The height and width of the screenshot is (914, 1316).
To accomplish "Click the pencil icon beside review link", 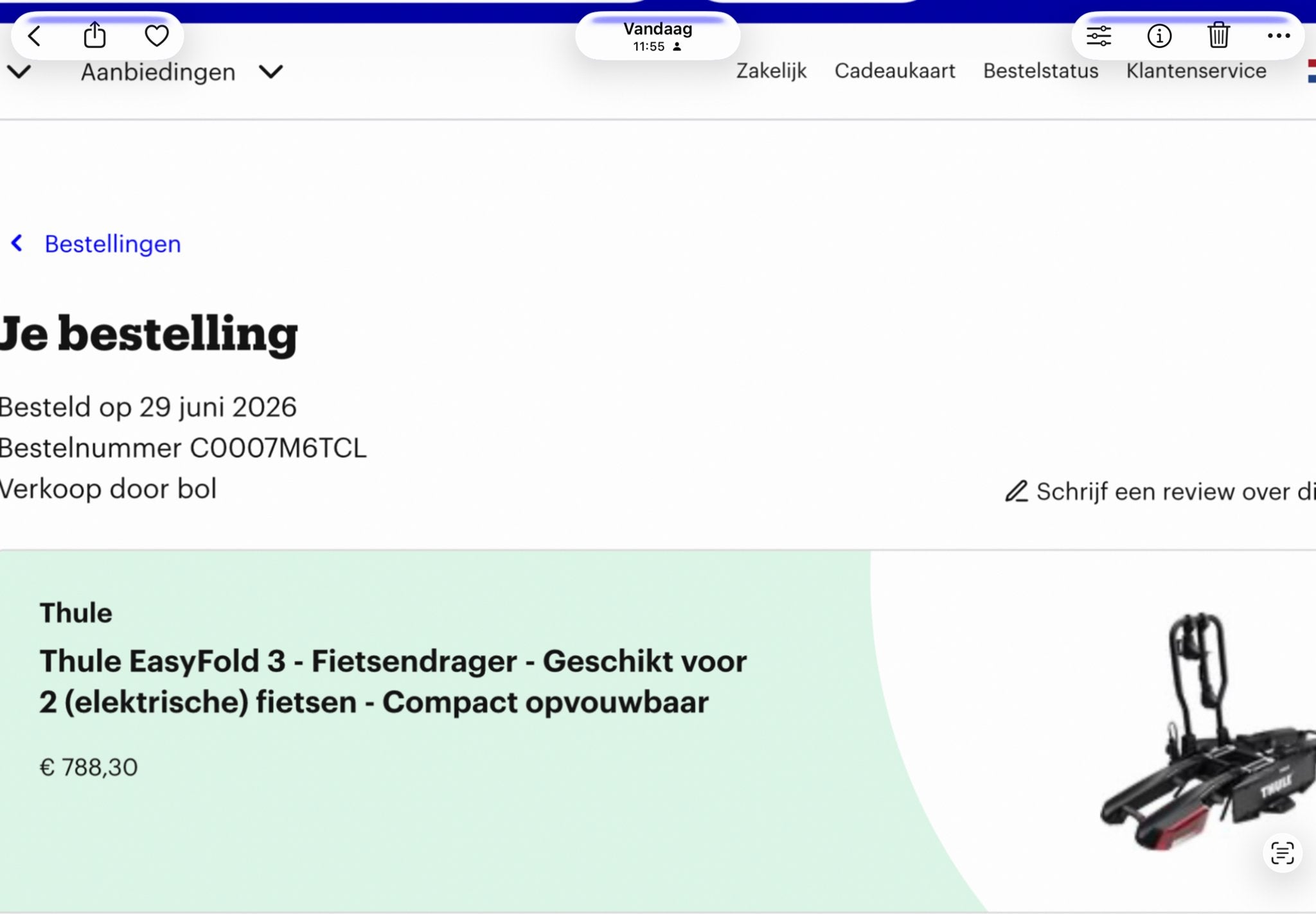I will point(1017,491).
